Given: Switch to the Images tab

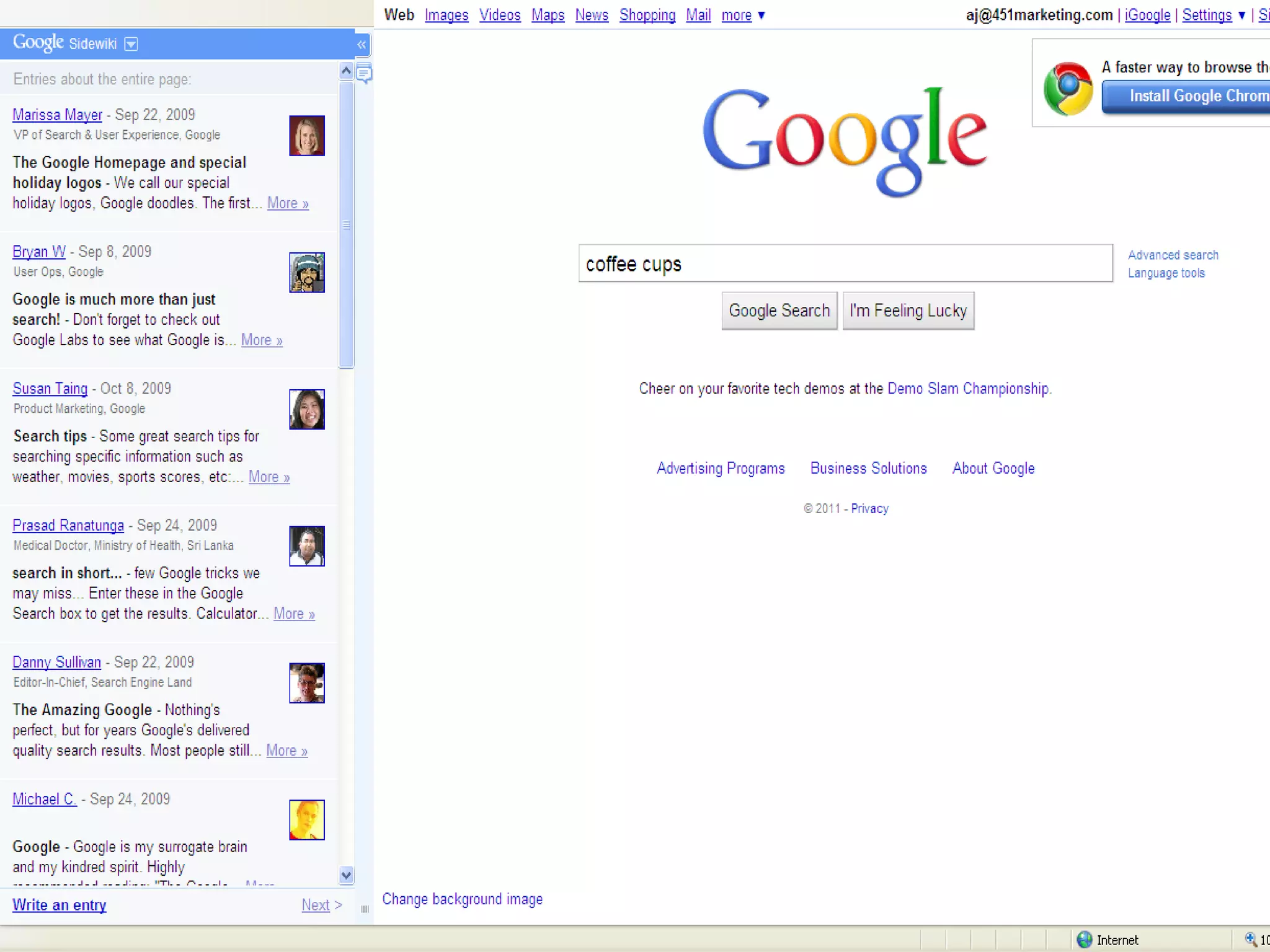Looking at the screenshot, I should point(446,15).
